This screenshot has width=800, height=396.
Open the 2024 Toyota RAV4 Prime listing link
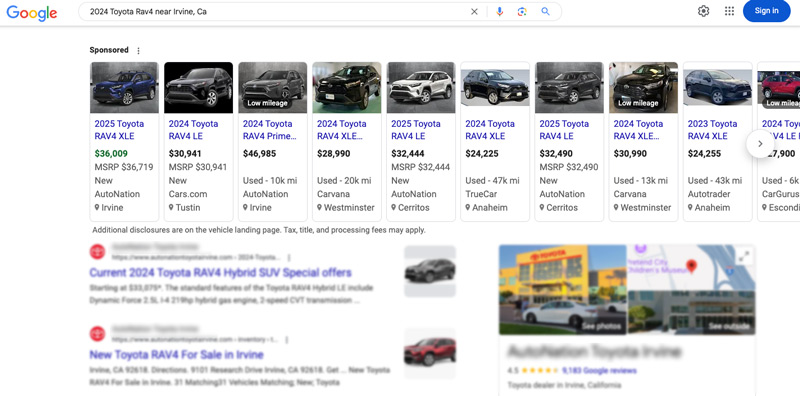269,130
